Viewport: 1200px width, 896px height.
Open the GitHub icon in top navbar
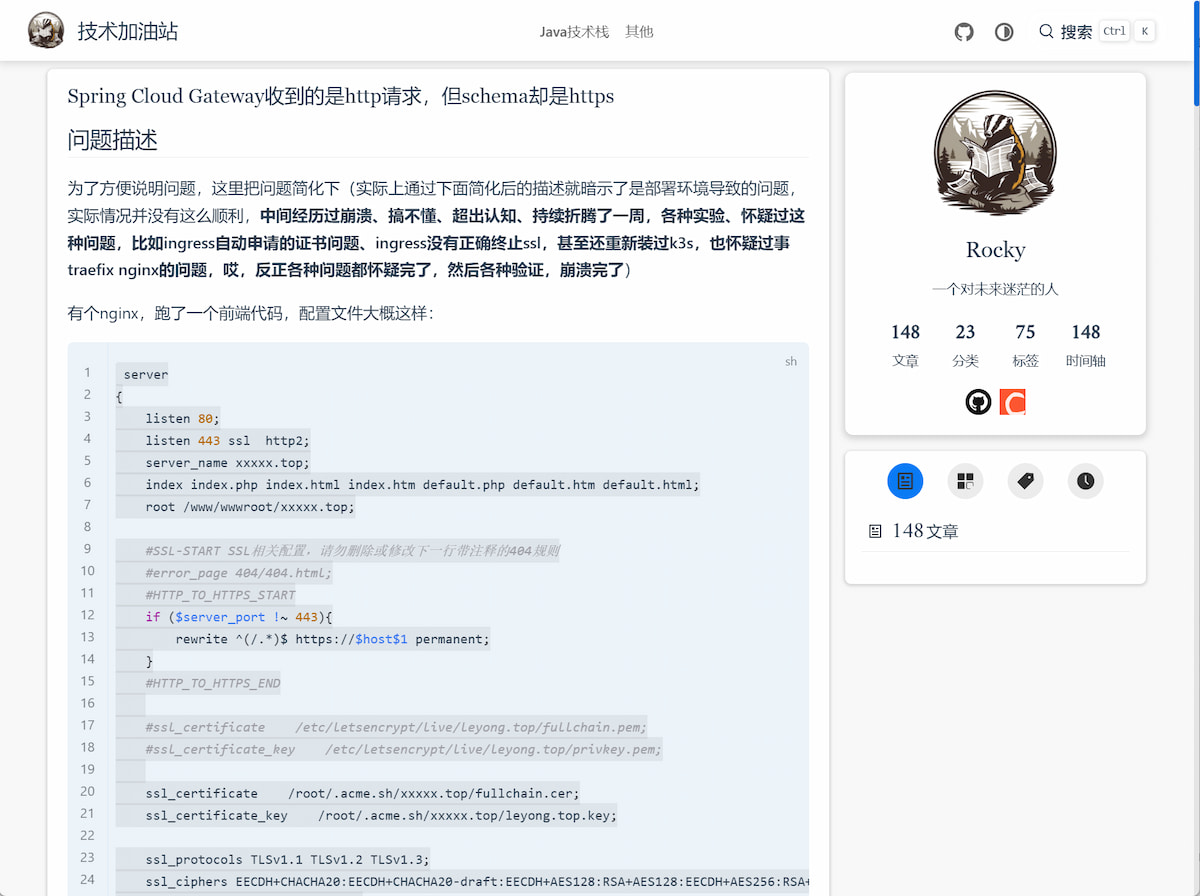964,32
